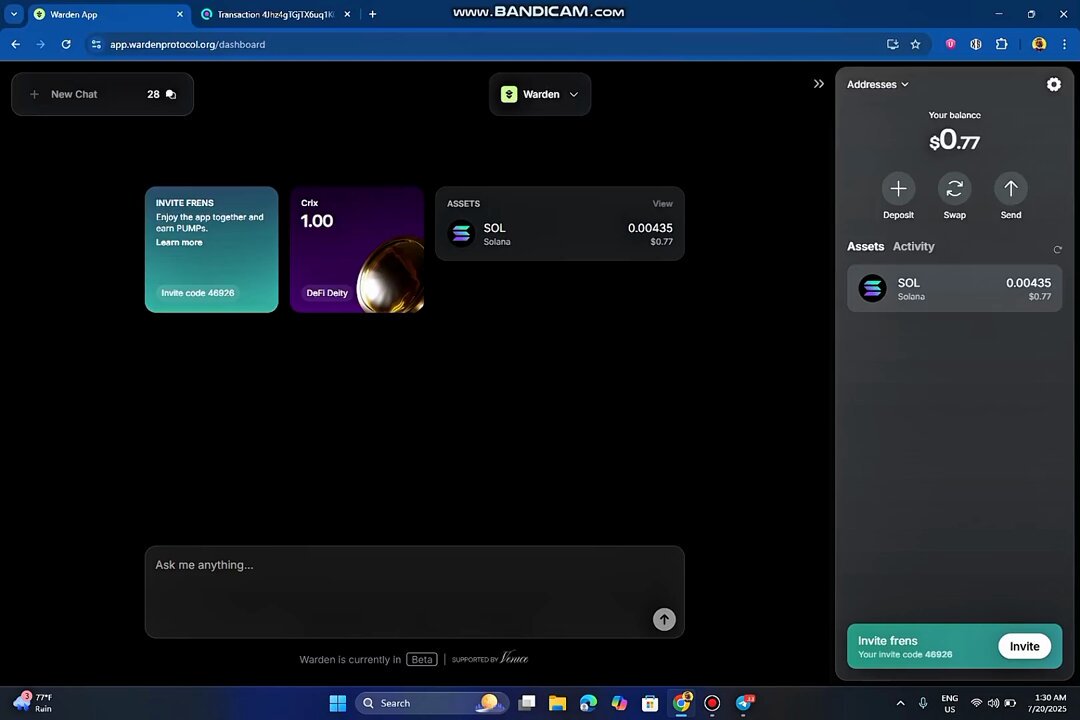Click the Bandicam record taskbar icon
1080x720 pixels.
712,703
